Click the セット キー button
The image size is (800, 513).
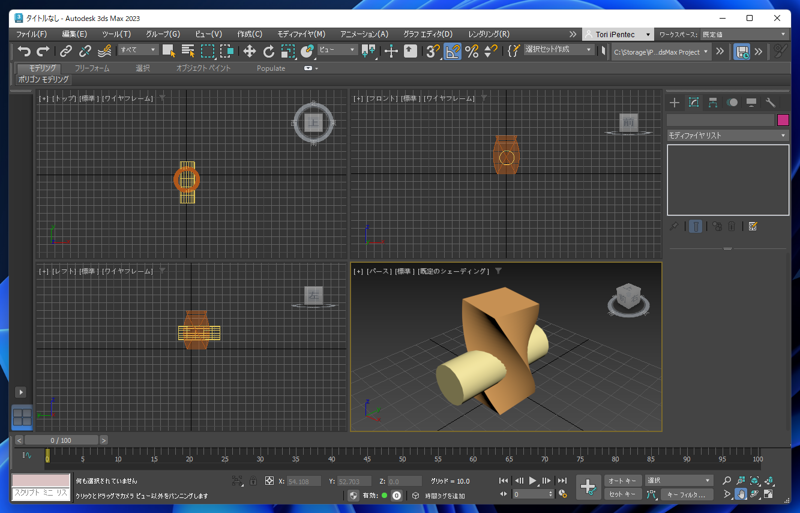click(622, 494)
